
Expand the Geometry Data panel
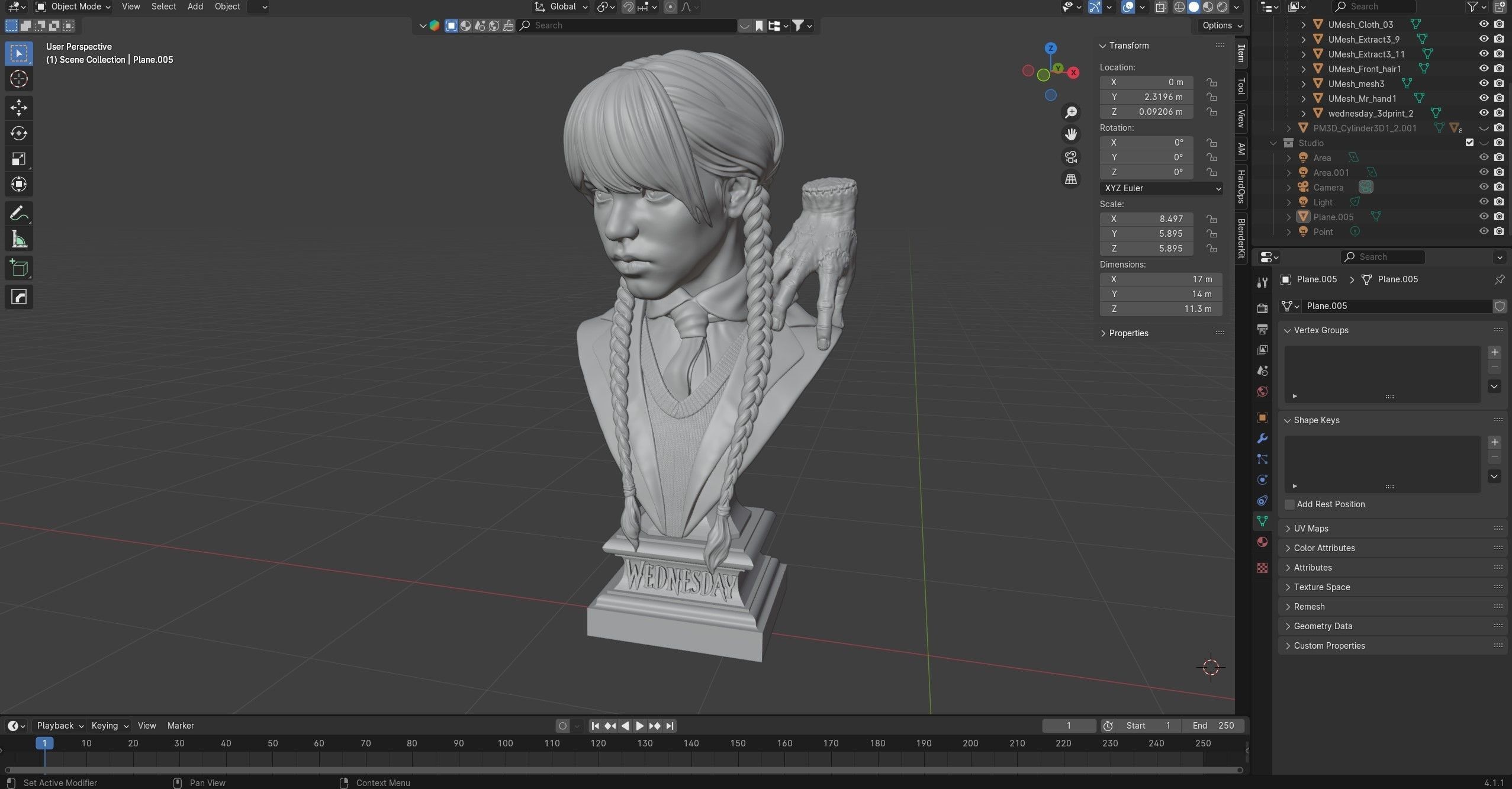pyautogui.click(x=1392, y=626)
